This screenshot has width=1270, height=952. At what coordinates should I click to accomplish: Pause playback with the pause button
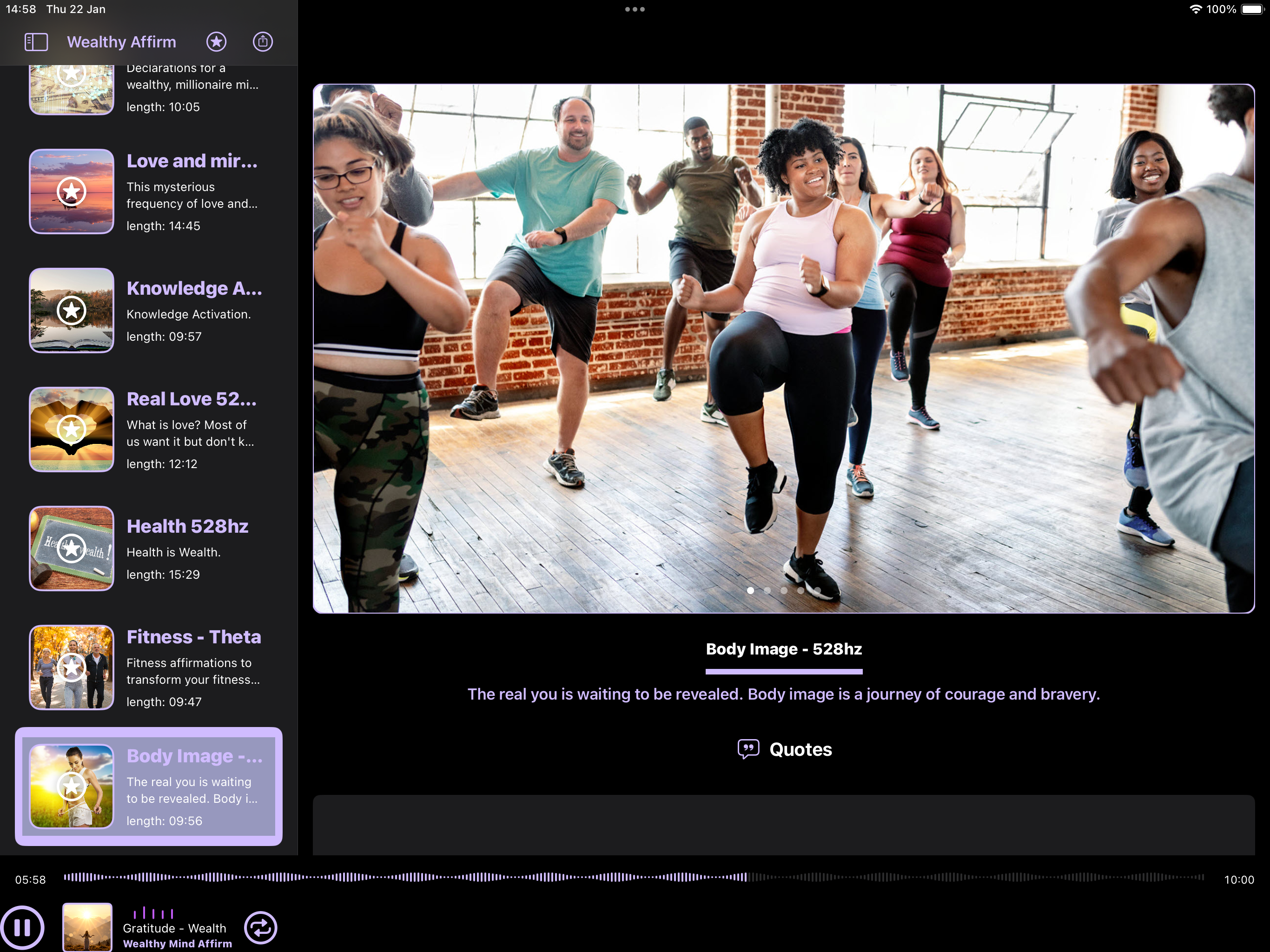pos(22,927)
